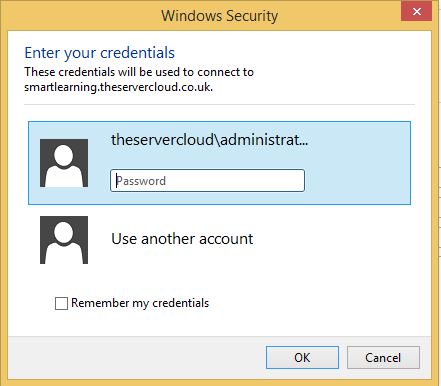Close the Windows Security dialog
This screenshot has height=386, width=441.
coord(417,12)
